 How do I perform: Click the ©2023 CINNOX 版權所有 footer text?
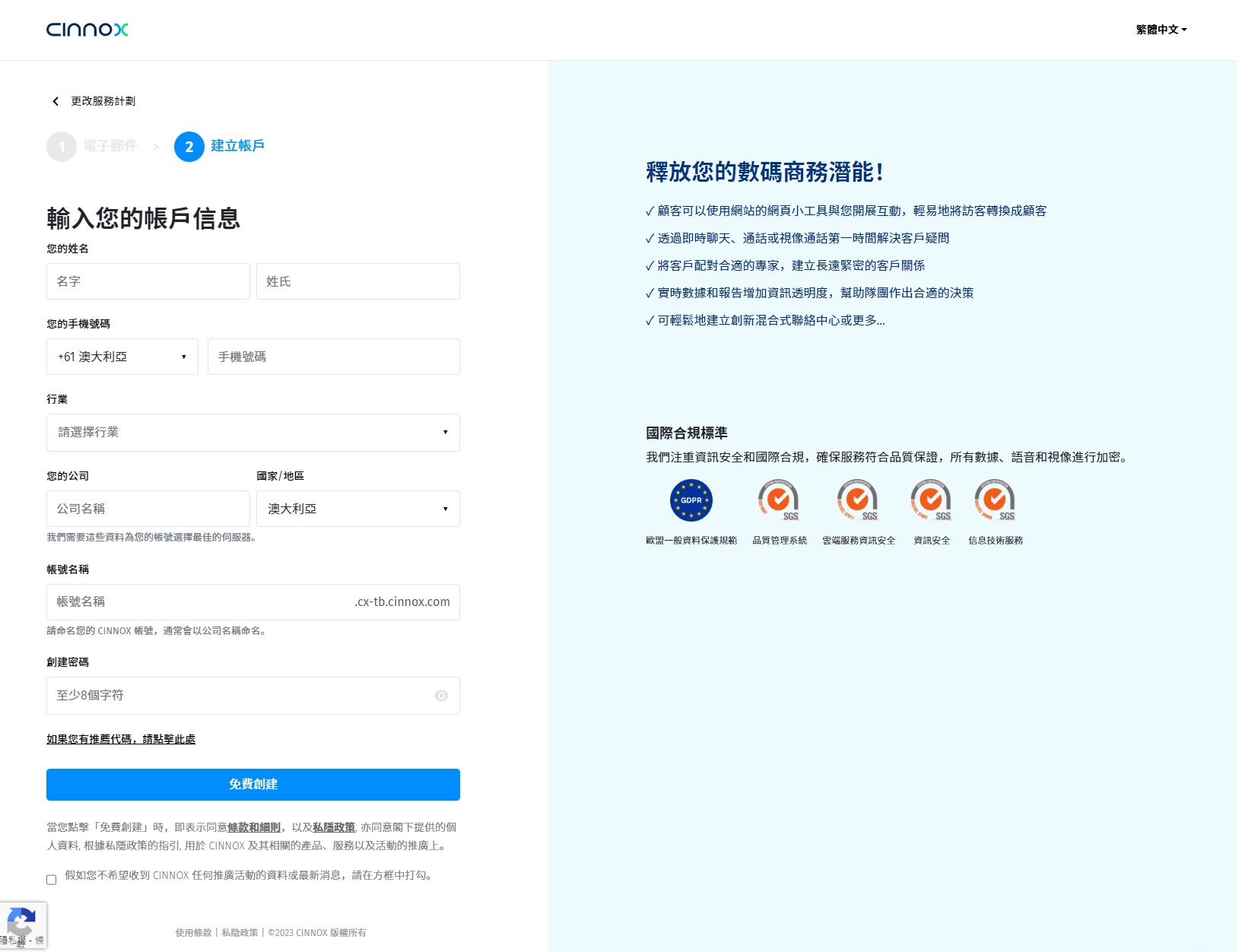[x=317, y=933]
